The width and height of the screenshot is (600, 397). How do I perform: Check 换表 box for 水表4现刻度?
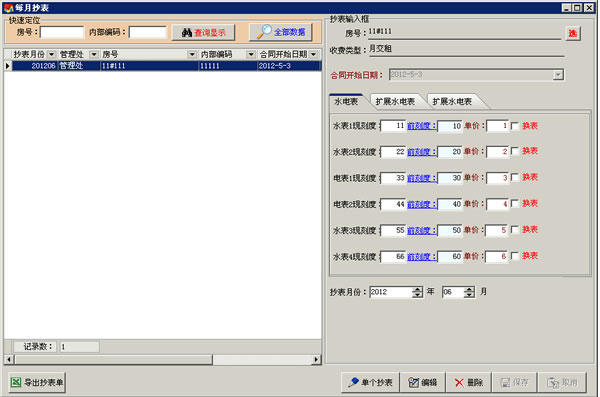[515, 256]
